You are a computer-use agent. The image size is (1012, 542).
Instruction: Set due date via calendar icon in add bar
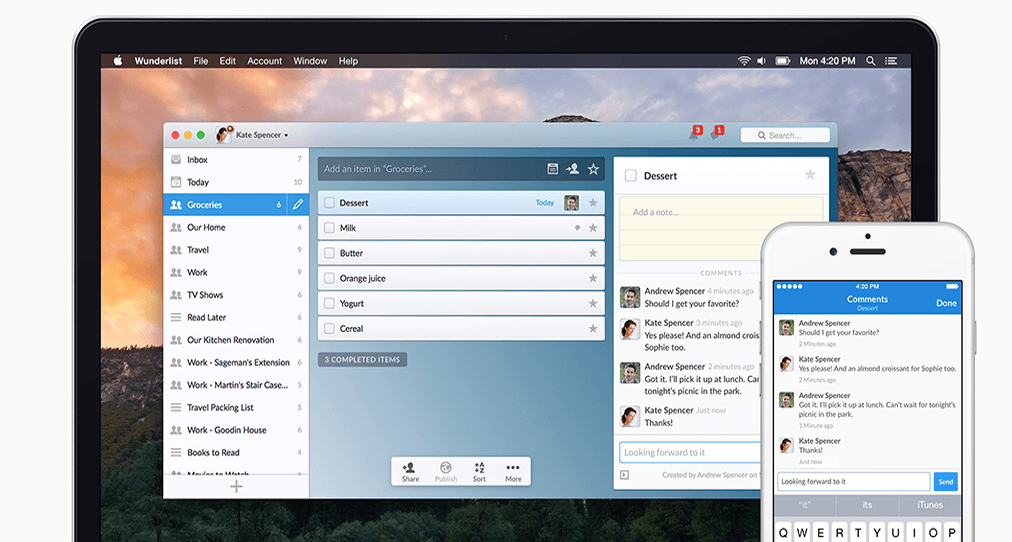(x=552, y=169)
